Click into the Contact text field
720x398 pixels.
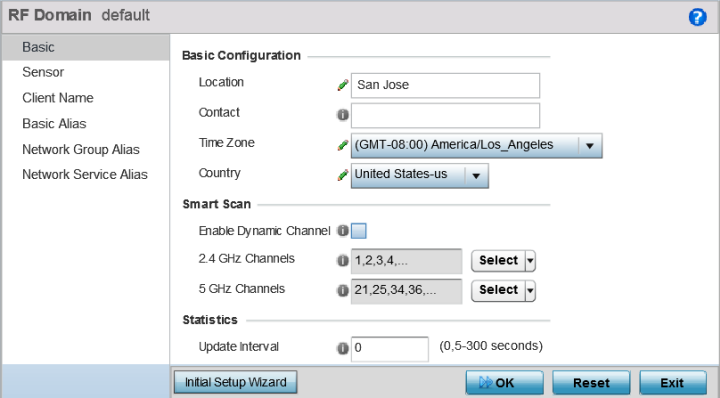point(445,115)
